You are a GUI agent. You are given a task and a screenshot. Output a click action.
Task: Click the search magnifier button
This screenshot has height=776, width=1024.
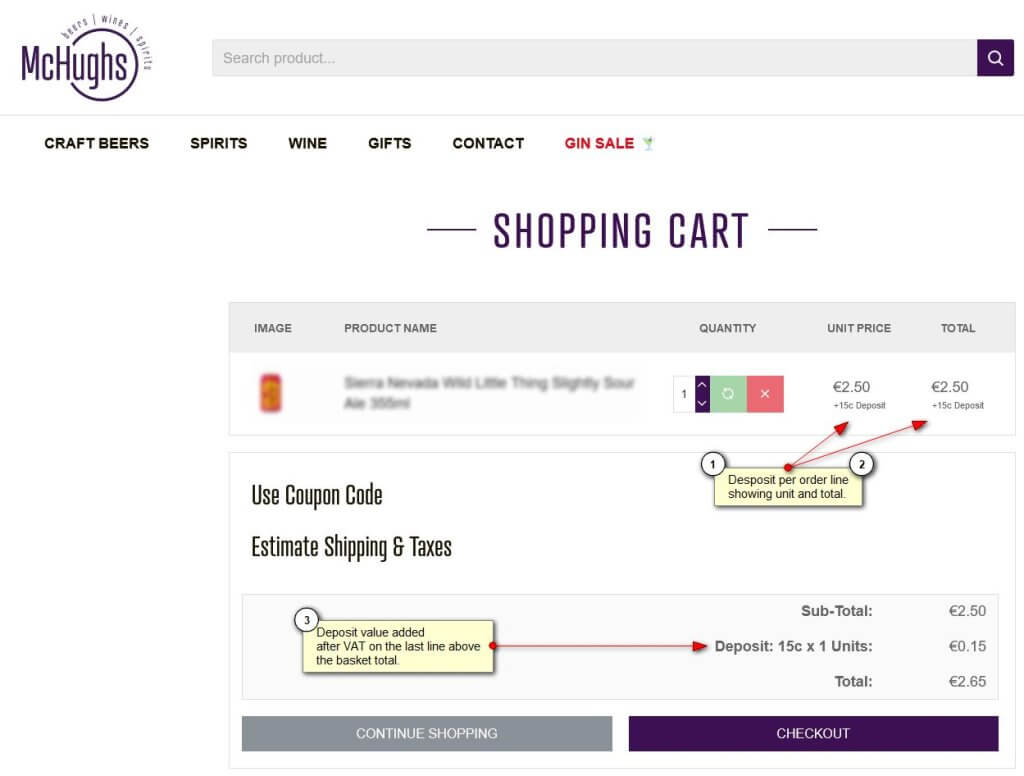click(995, 57)
